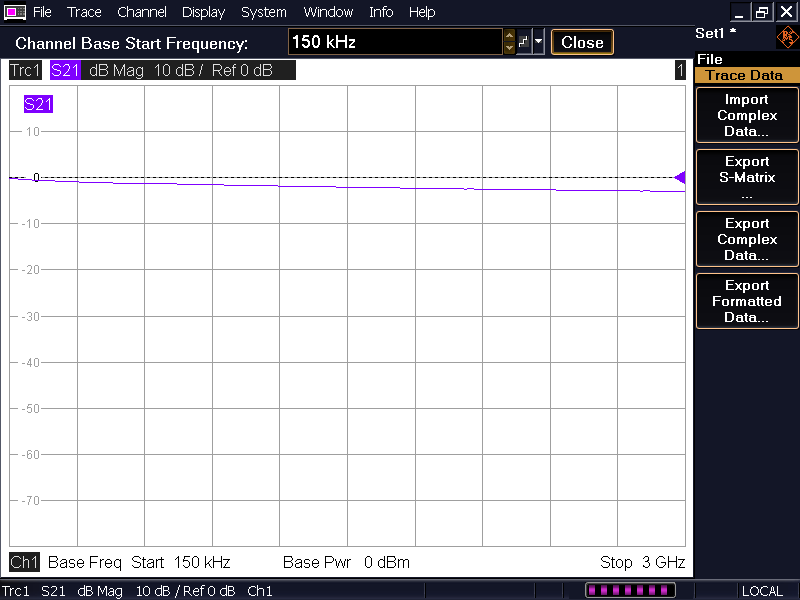
Task: Minimize the analyzer window
Action: point(740,12)
